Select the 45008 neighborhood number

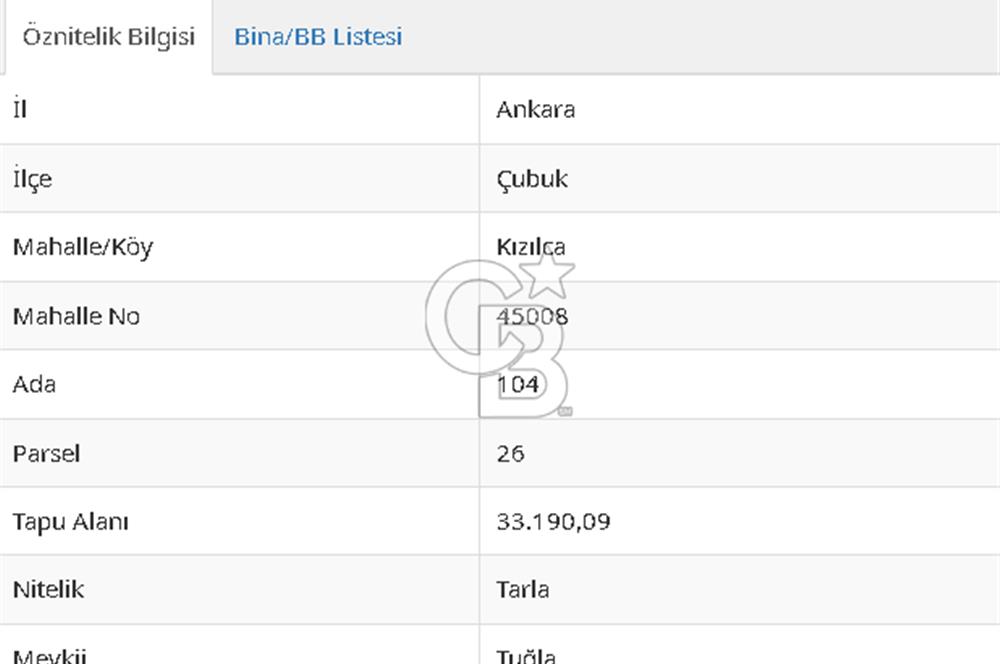pos(532,316)
